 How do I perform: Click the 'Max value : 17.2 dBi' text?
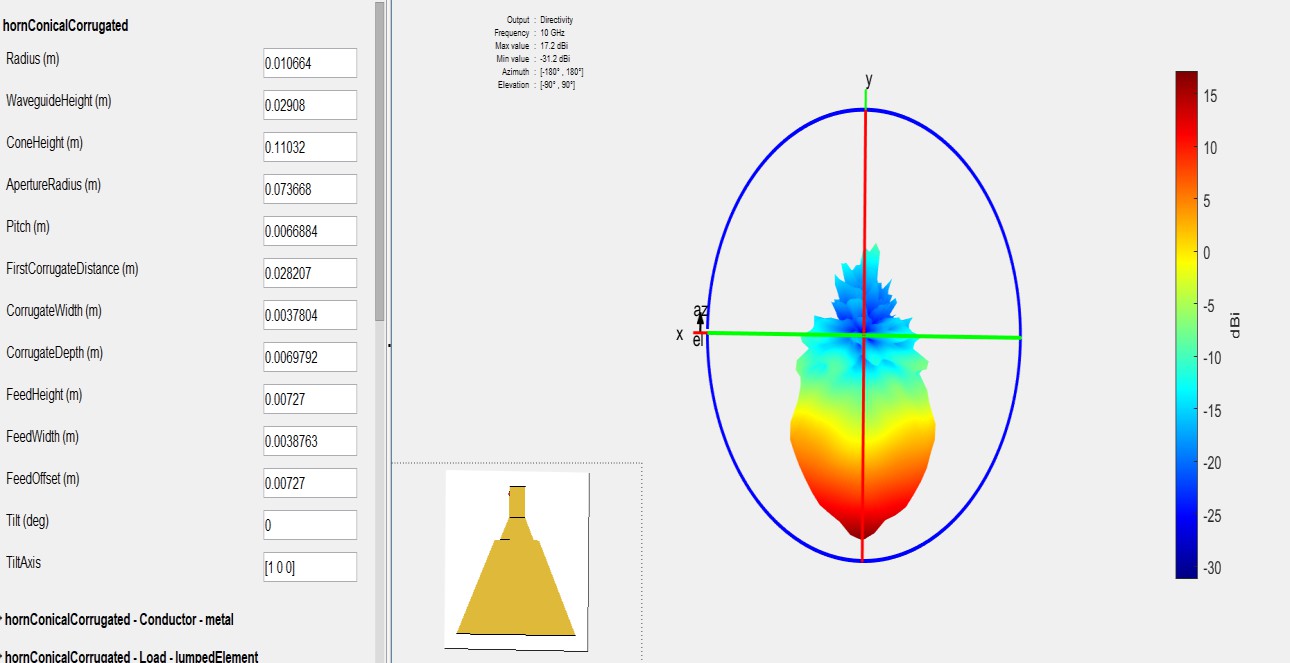[532, 46]
